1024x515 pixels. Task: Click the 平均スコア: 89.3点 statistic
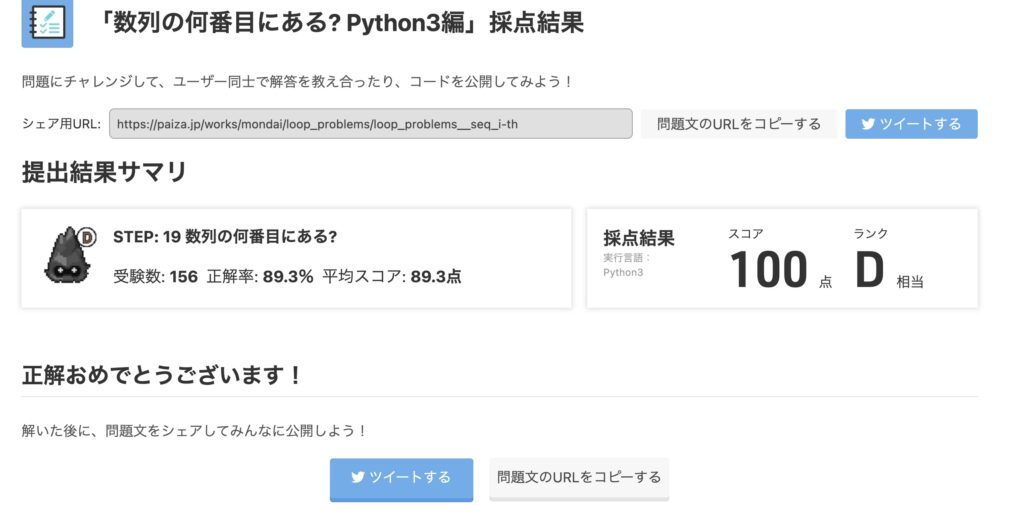(x=392, y=277)
